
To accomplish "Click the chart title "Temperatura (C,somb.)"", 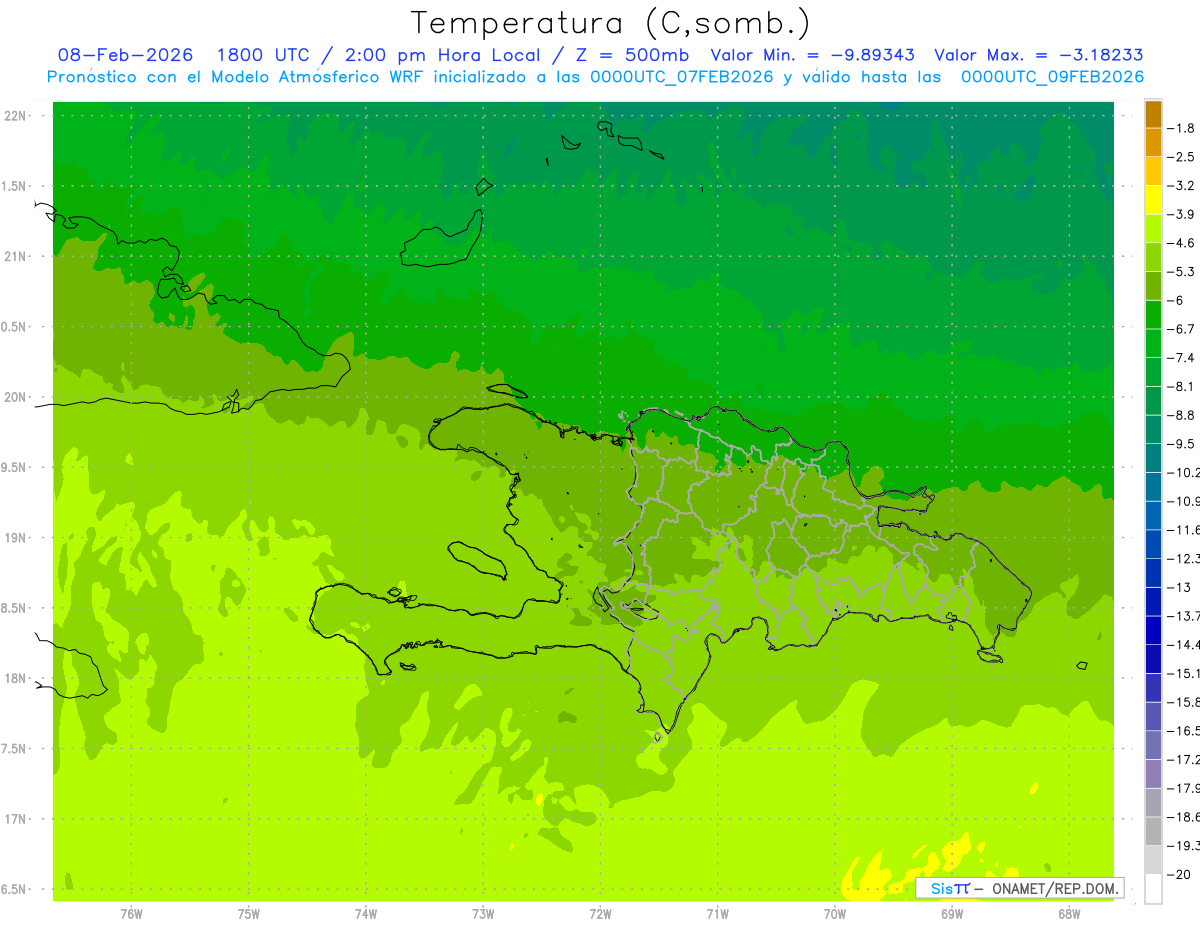I will coord(611,23).
